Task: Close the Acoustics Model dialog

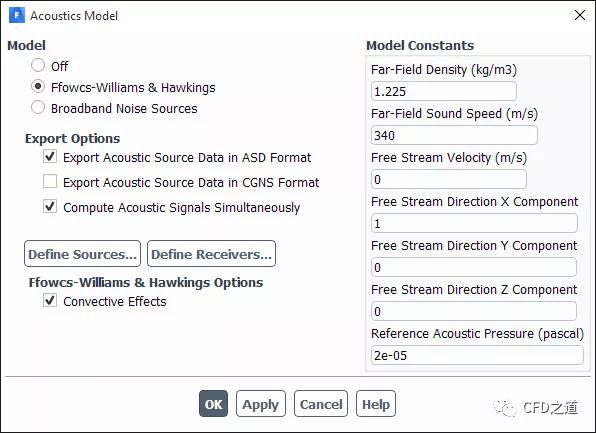Action: pyautogui.click(x=580, y=15)
